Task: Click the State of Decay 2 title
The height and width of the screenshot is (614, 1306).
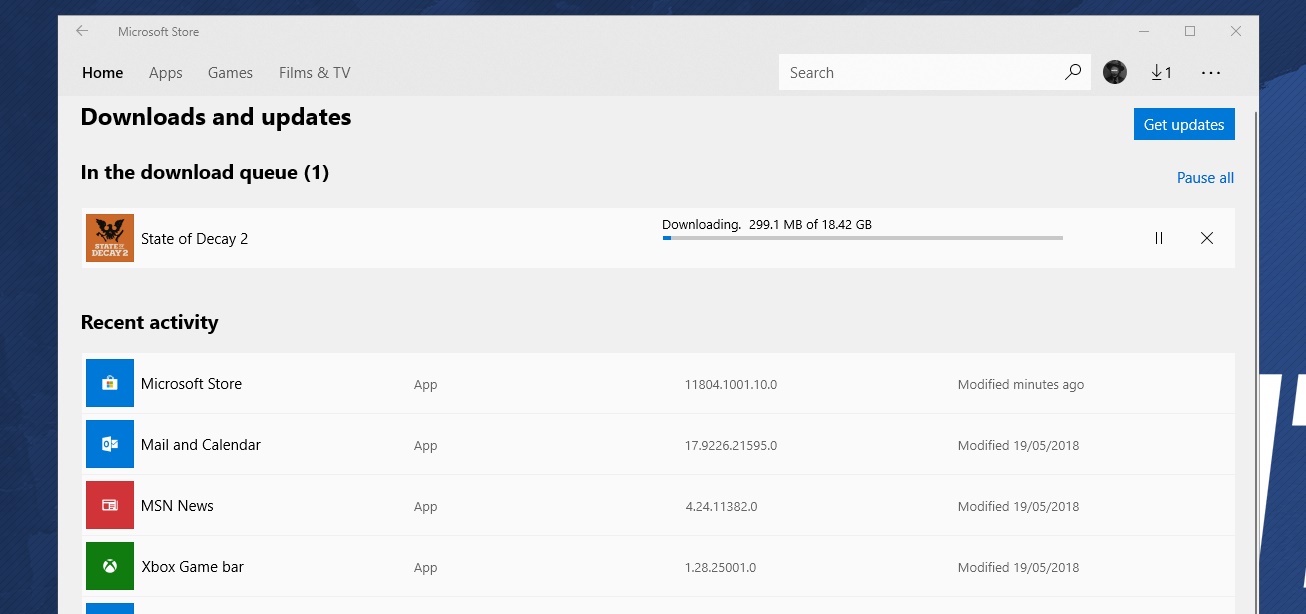Action: 194,239
